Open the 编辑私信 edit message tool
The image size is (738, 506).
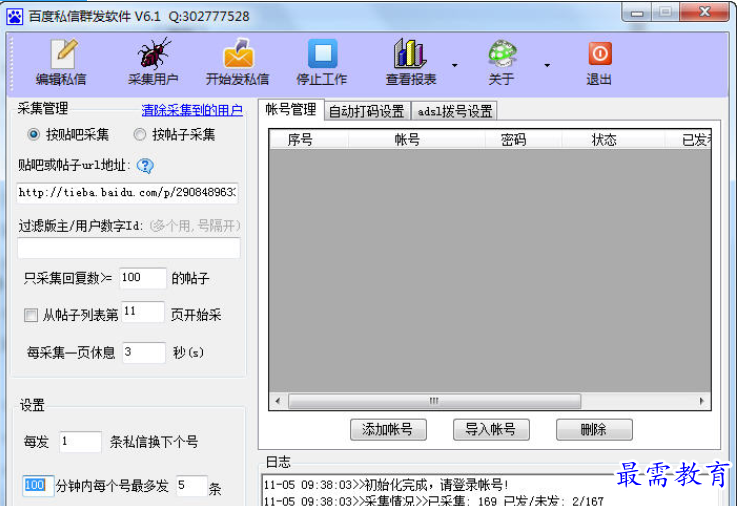62,63
